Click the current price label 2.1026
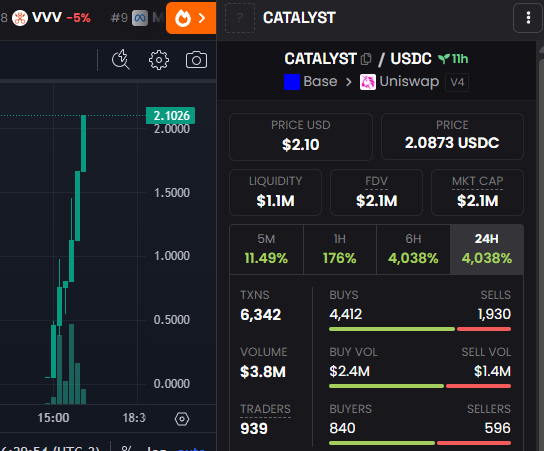 coord(170,116)
